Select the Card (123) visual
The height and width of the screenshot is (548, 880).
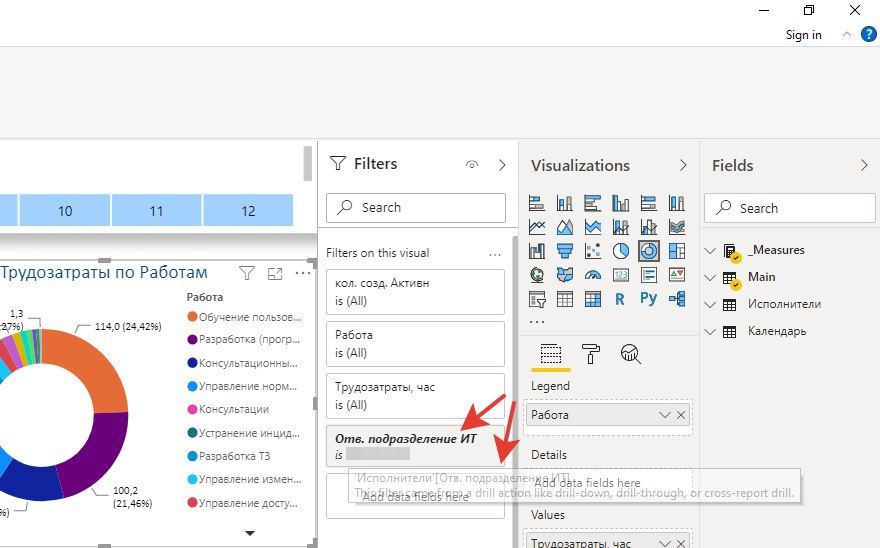tap(621, 275)
